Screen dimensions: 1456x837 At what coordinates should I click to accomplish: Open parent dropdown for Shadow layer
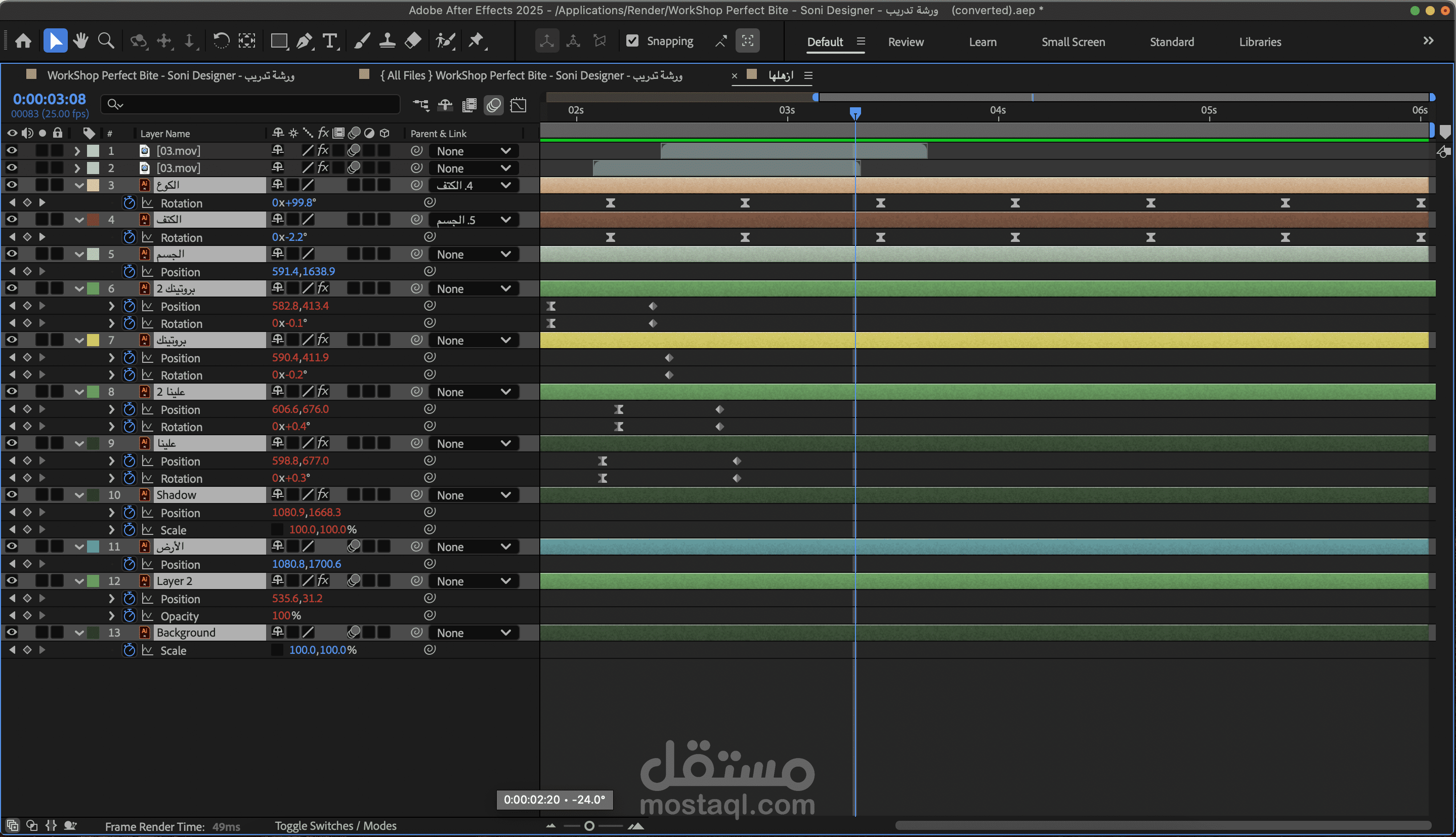pyautogui.click(x=474, y=495)
